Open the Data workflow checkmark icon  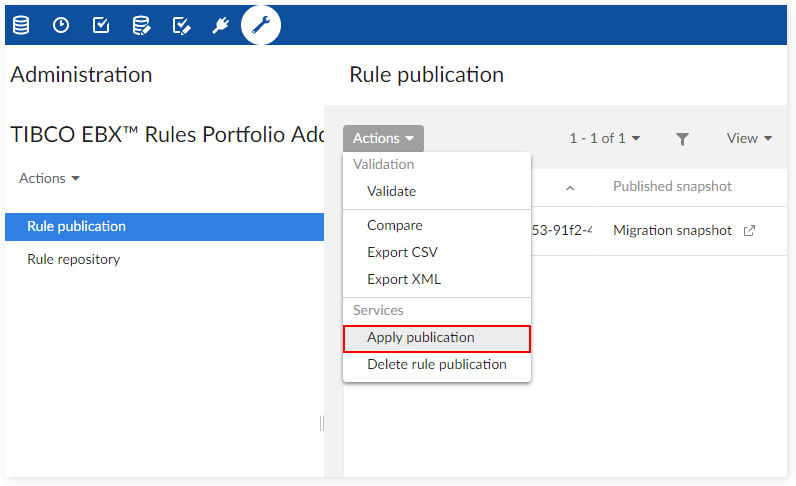[x=101, y=25]
